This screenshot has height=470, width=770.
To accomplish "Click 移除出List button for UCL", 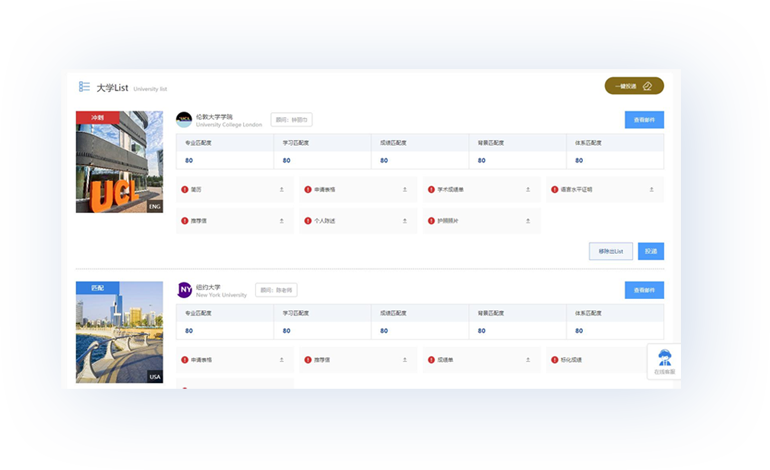I will (610, 252).
